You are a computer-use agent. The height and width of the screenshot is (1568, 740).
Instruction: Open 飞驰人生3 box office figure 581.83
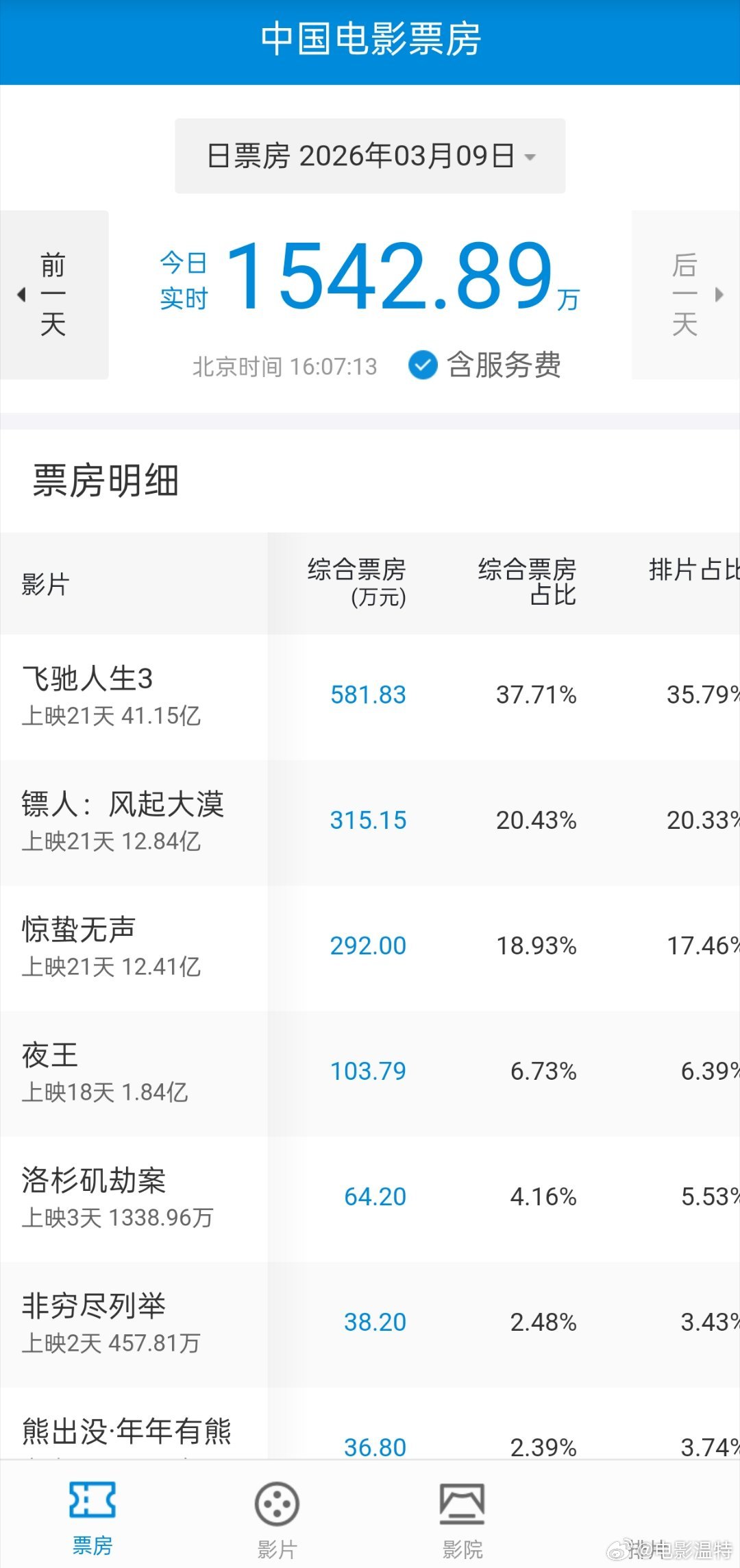(368, 695)
